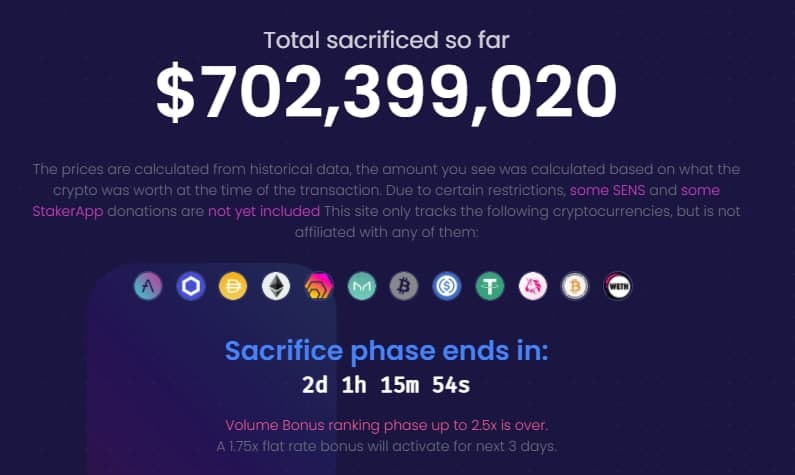Choose the Ethereum diamond icon
The image size is (795, 475).
click(276, 286)
